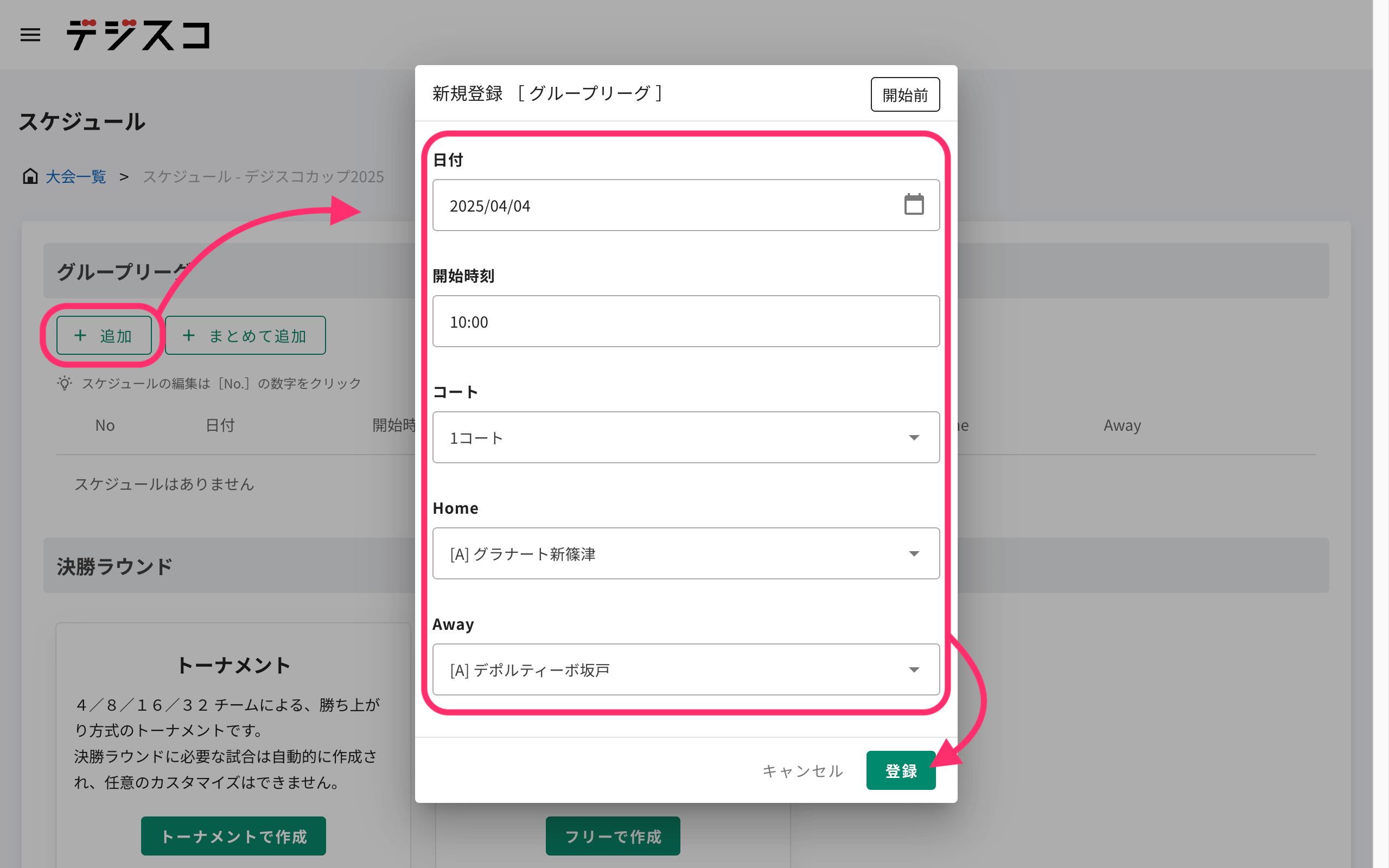
Task: Click the キャンセル cancel button
Action: coord(802,770)
